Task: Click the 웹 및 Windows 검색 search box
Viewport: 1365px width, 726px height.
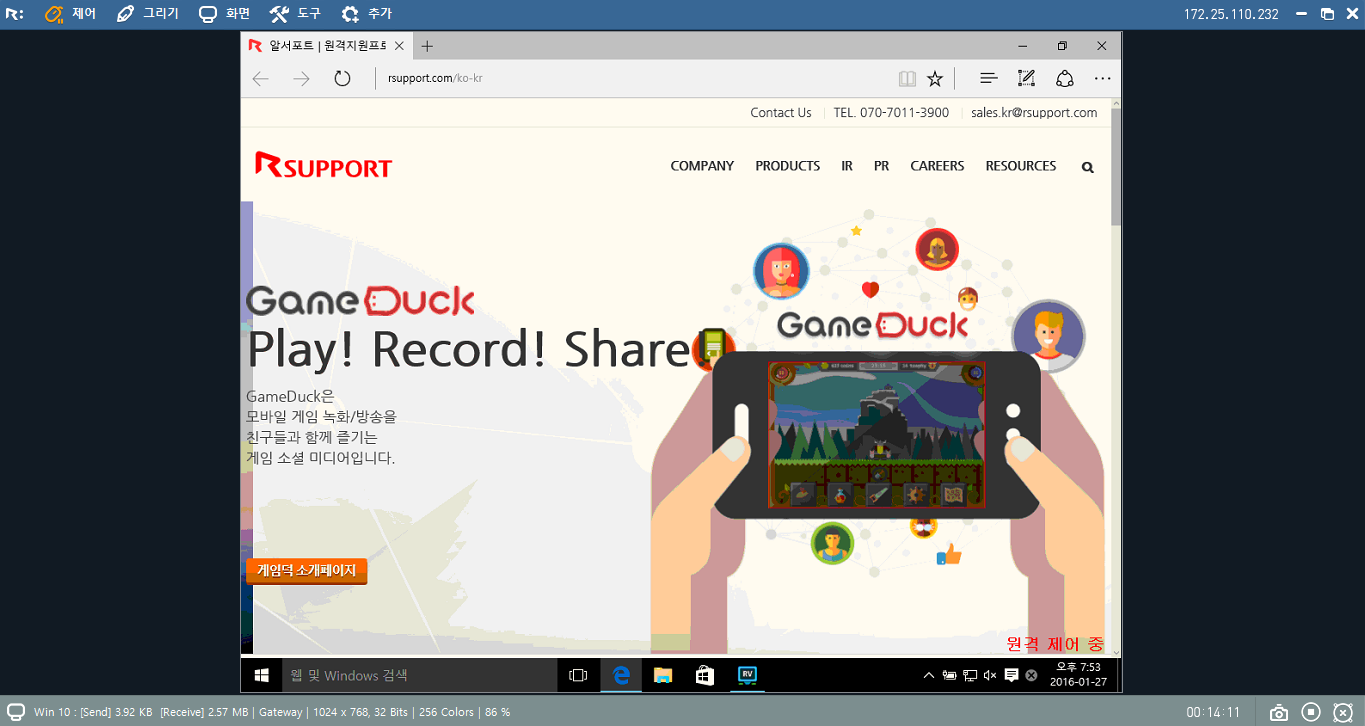Action: (419, 675)
